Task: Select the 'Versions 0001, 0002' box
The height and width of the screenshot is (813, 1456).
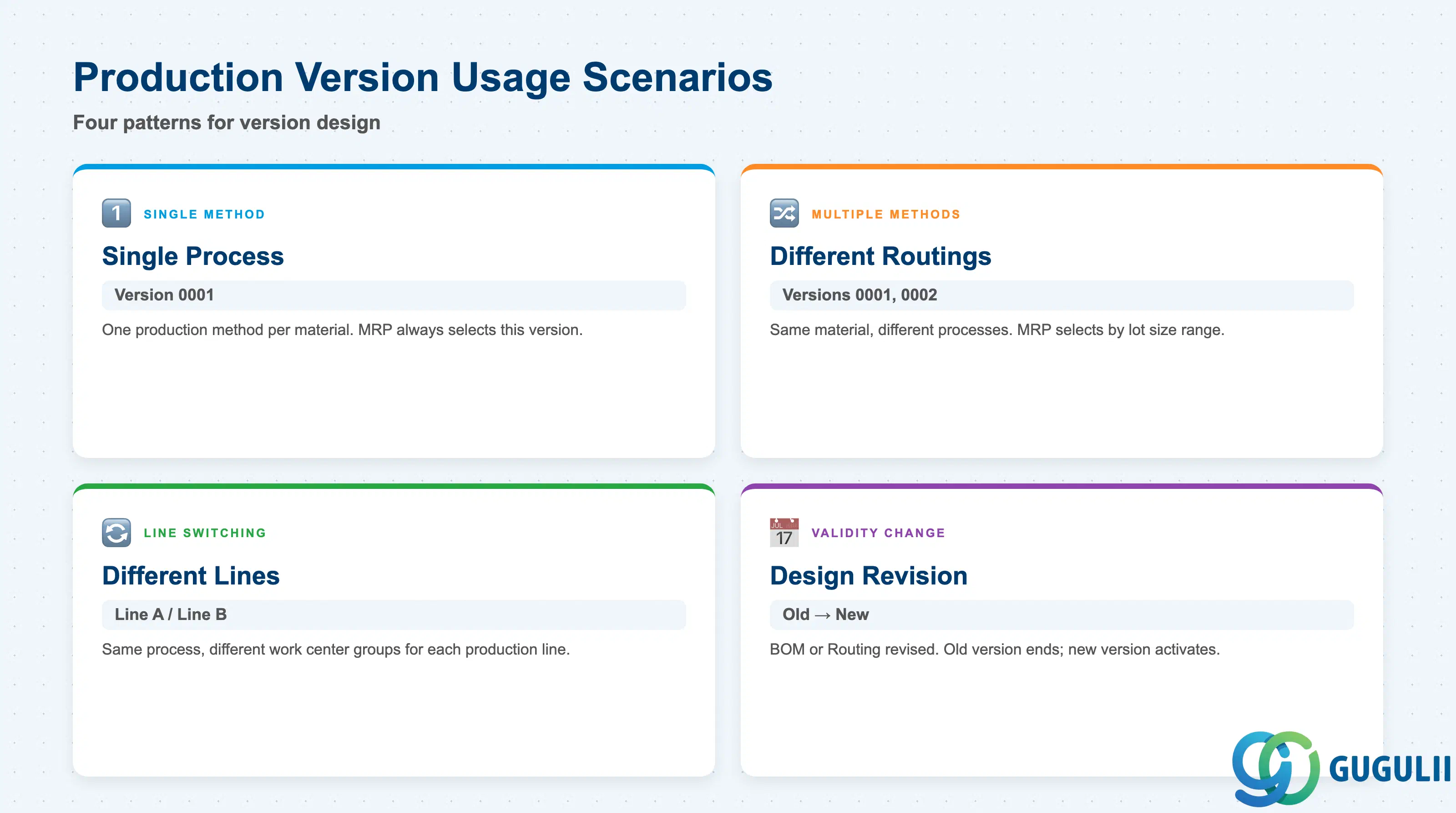Action: coord(1062,295)
